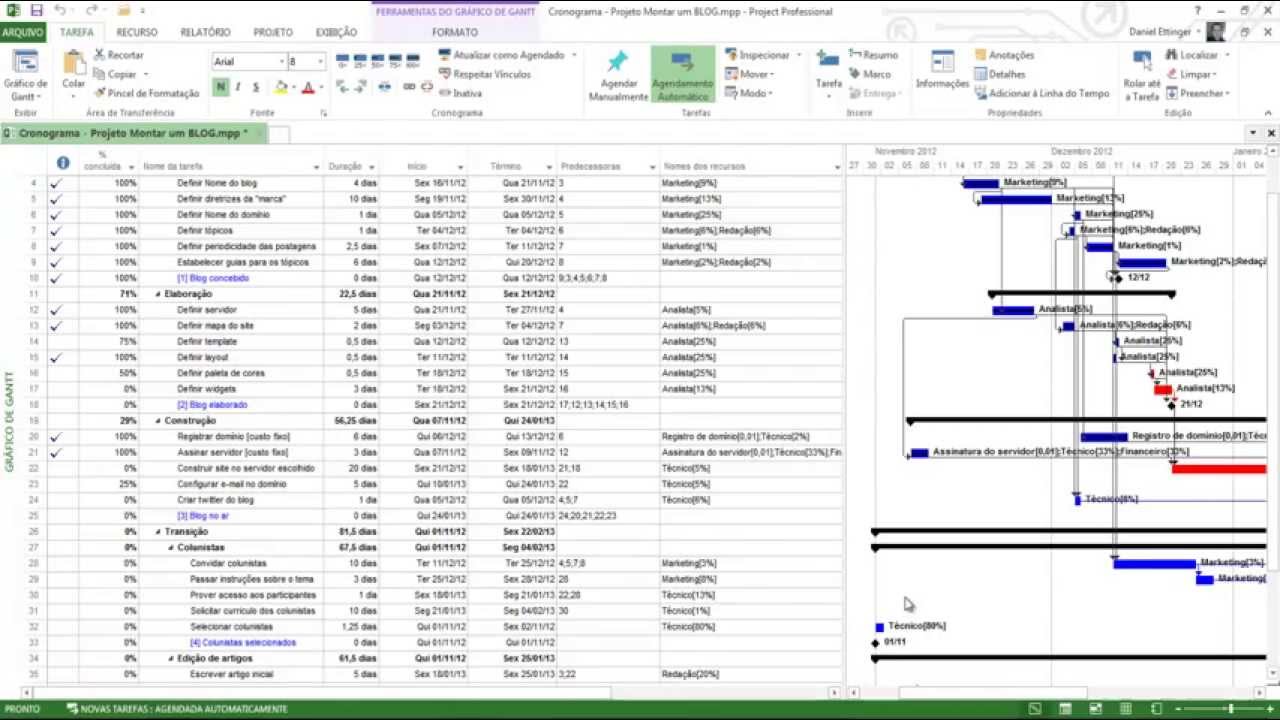Toggle italic formatting
Screen dimensions: 1280x720
[x=238, y=87]
